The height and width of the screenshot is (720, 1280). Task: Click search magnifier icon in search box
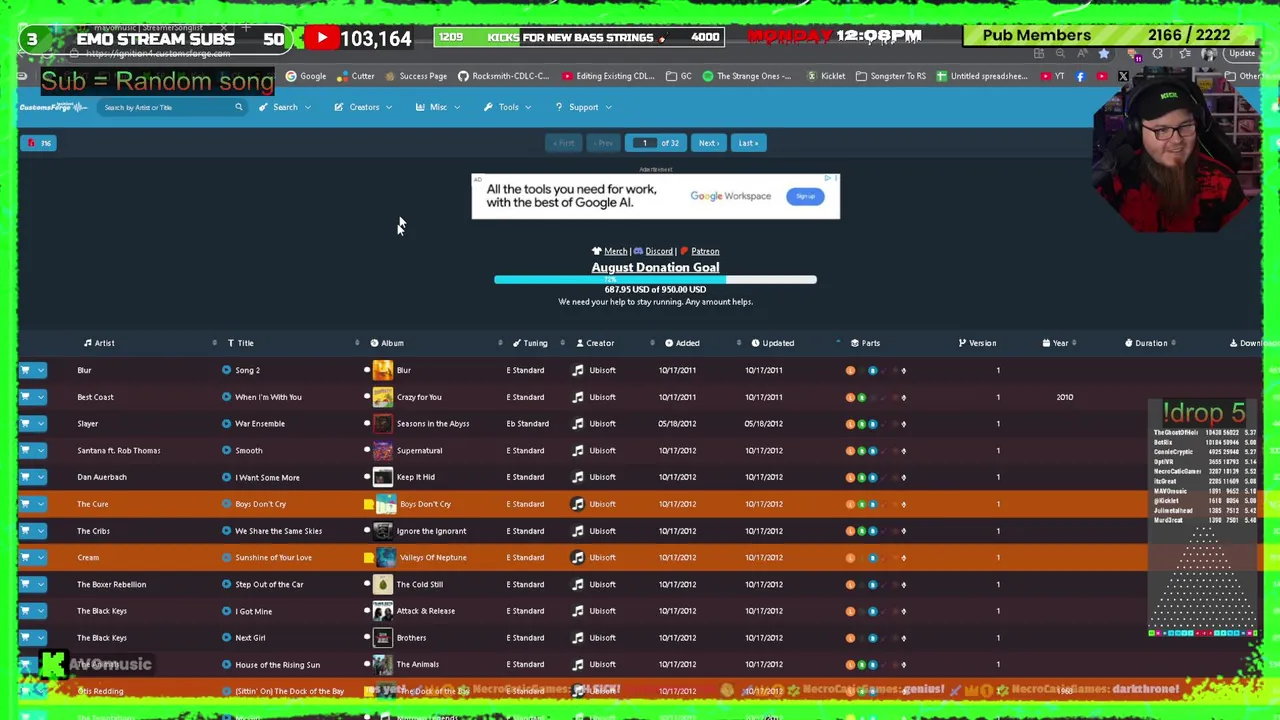pos(238,107)
